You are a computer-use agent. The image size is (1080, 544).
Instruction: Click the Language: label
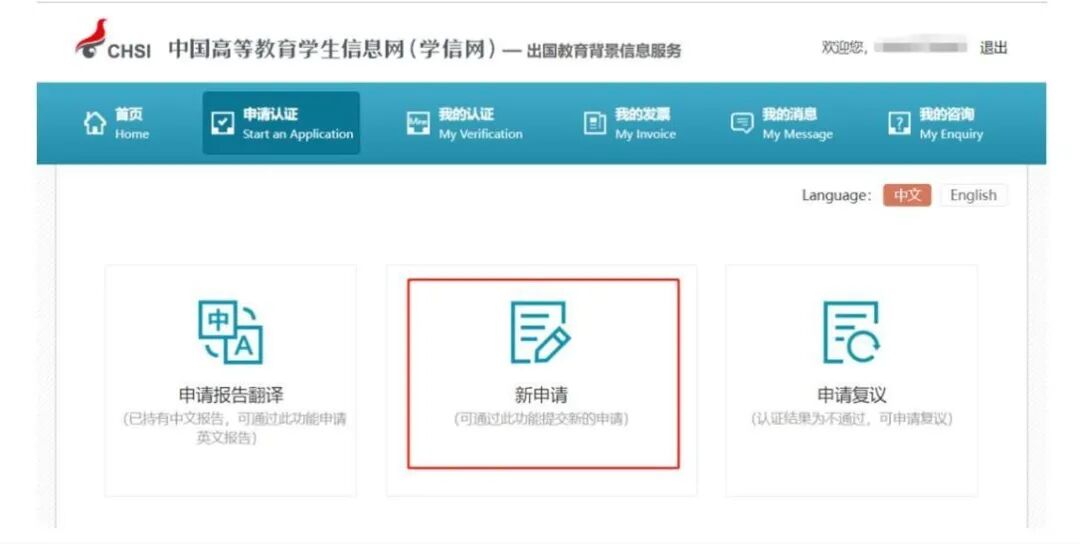coord(836,196)
